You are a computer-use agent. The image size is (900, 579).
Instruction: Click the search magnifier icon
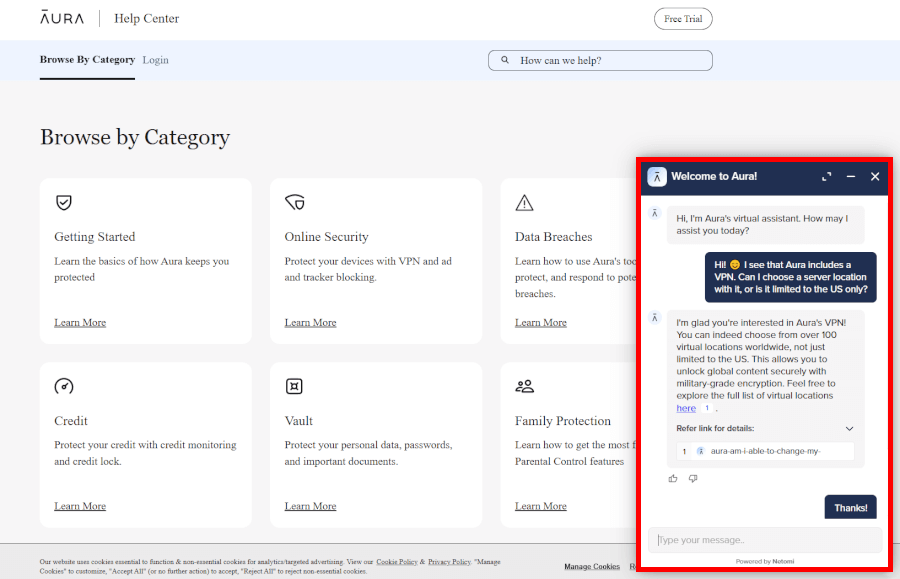coord(505,60)
